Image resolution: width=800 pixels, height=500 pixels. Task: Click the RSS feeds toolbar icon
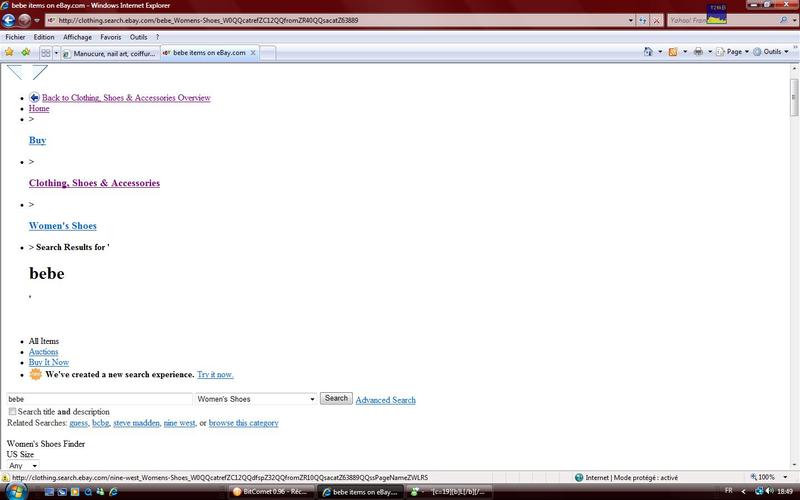[x=674, y=52]
